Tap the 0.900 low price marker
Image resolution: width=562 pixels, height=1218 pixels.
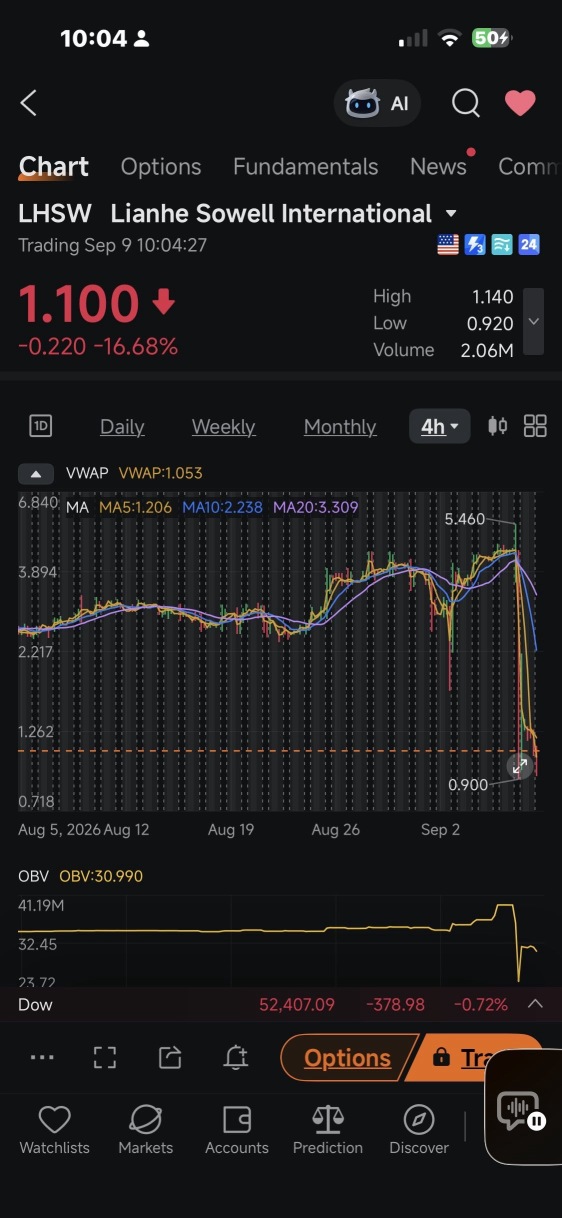468,785
